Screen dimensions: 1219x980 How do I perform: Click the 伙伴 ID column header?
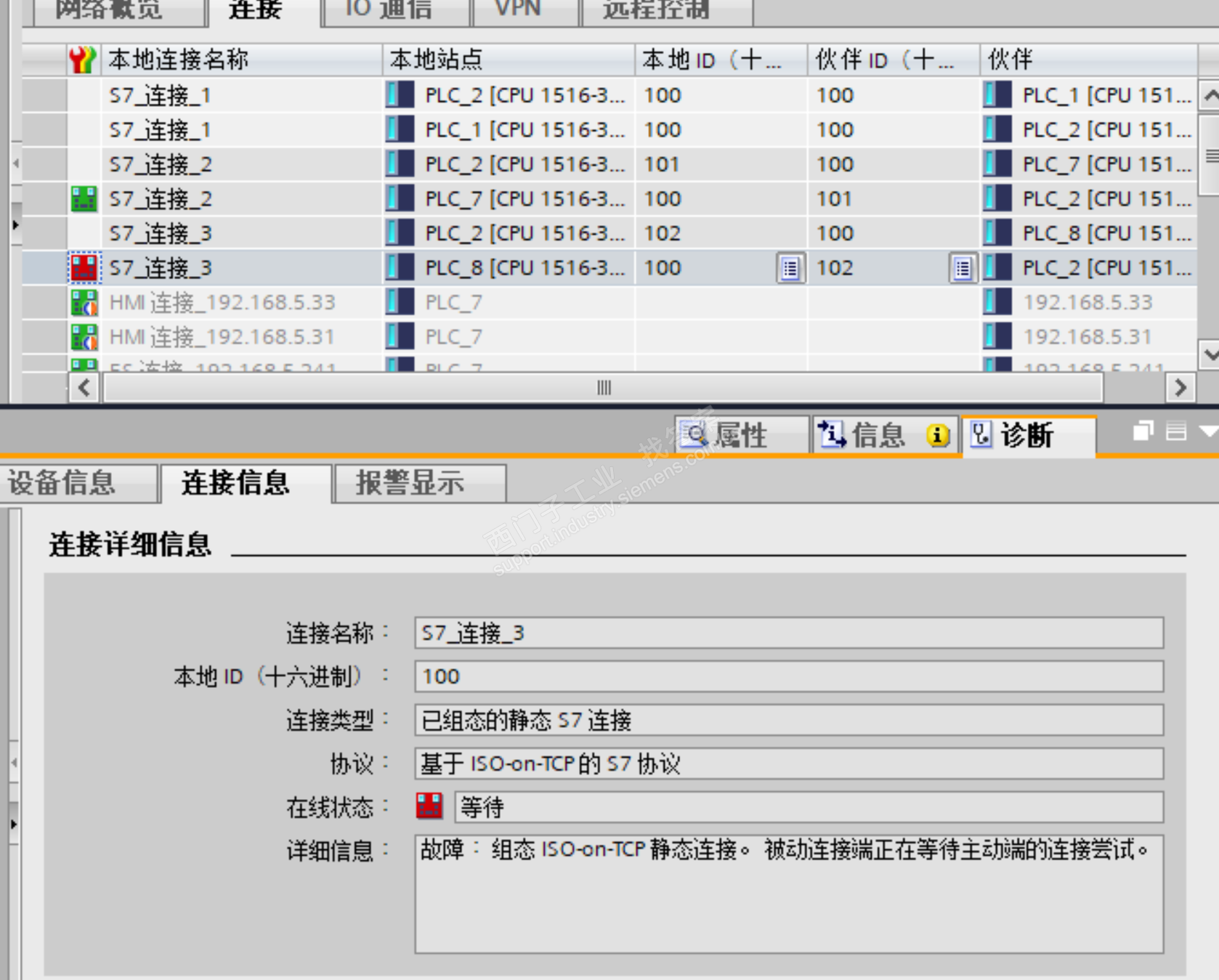(x=894, y=60)
